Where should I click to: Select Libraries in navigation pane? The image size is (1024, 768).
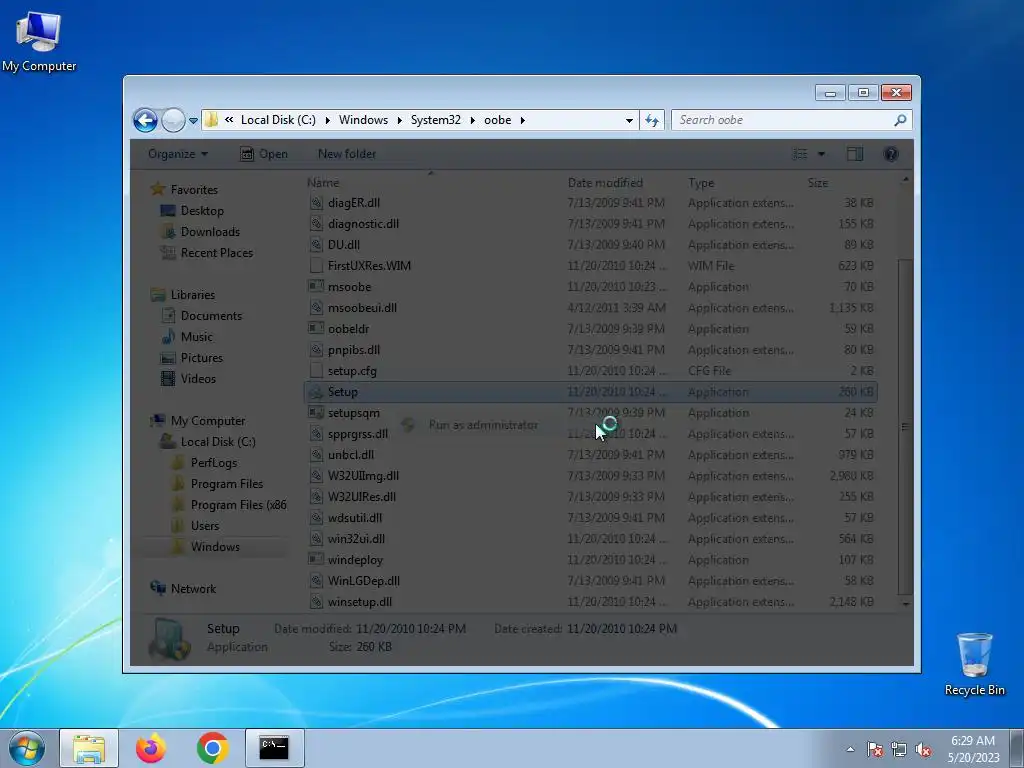click(x=193, y=295)
